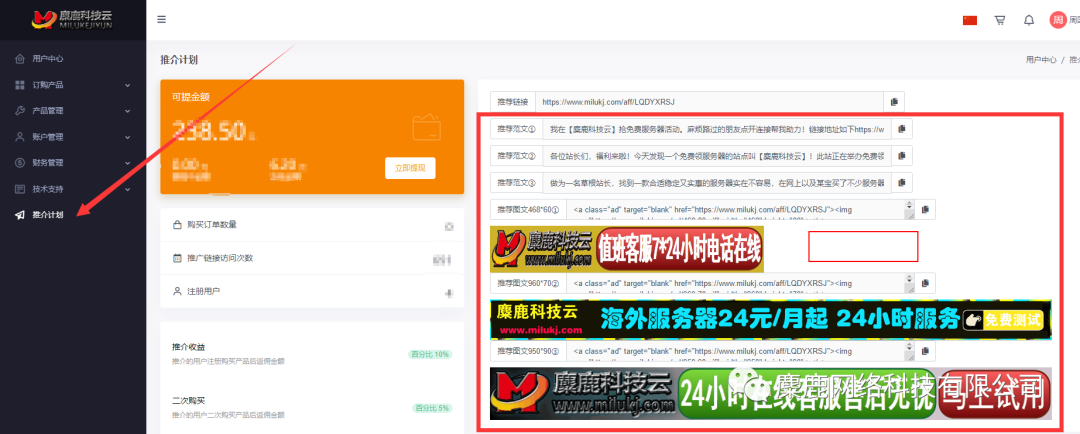
Task: Click the 推介收益 heading
Action: (189, 347)
